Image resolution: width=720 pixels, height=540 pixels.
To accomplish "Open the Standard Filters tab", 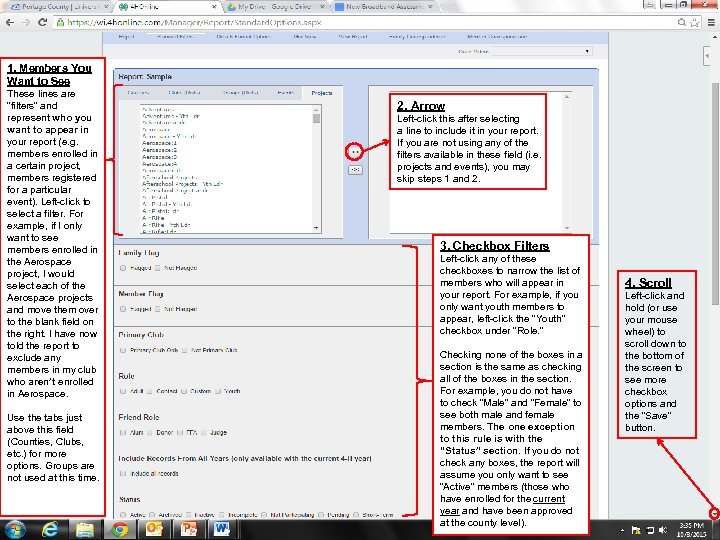I will coord(174,36).
